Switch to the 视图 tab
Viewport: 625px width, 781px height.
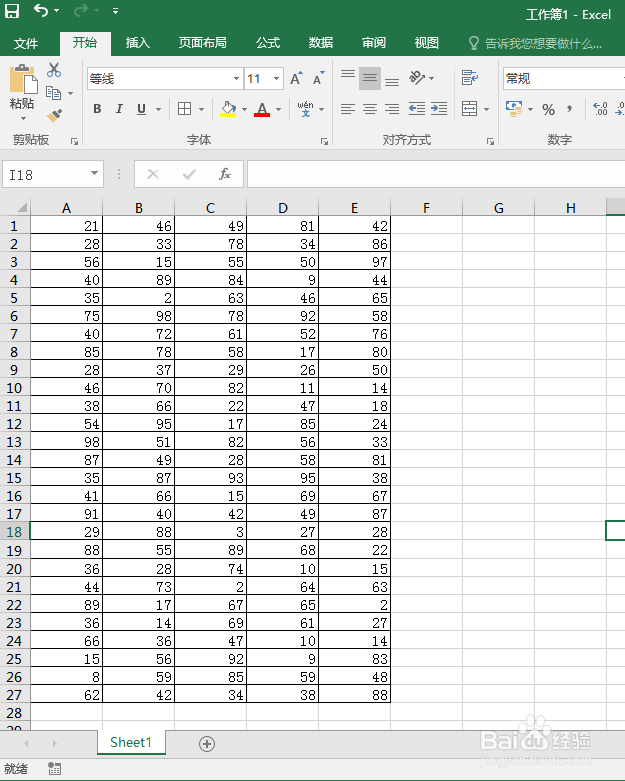(x=427, y=43)
